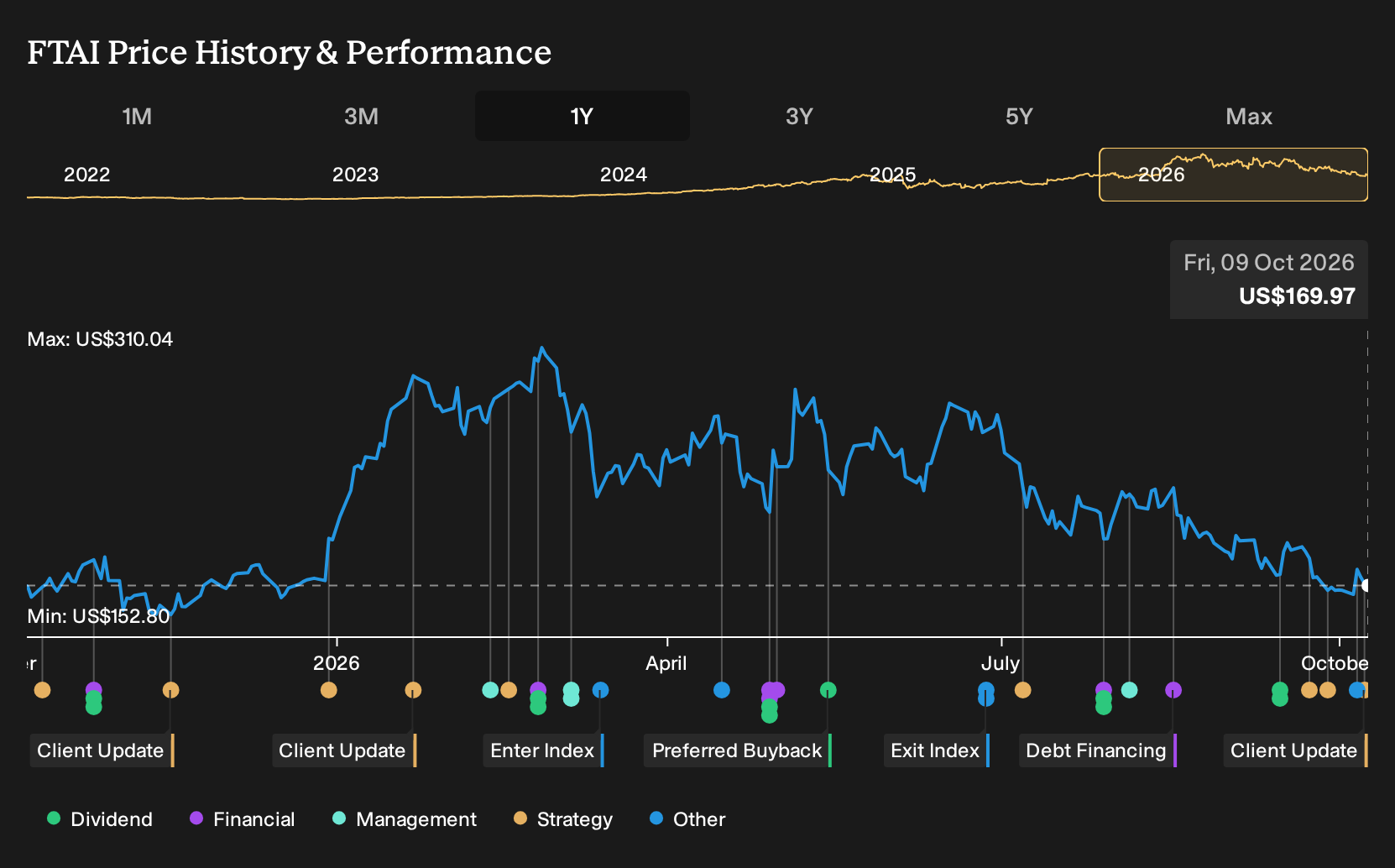
Task: Jump to 2022 in the overview timeline
Action: [87, 175]
